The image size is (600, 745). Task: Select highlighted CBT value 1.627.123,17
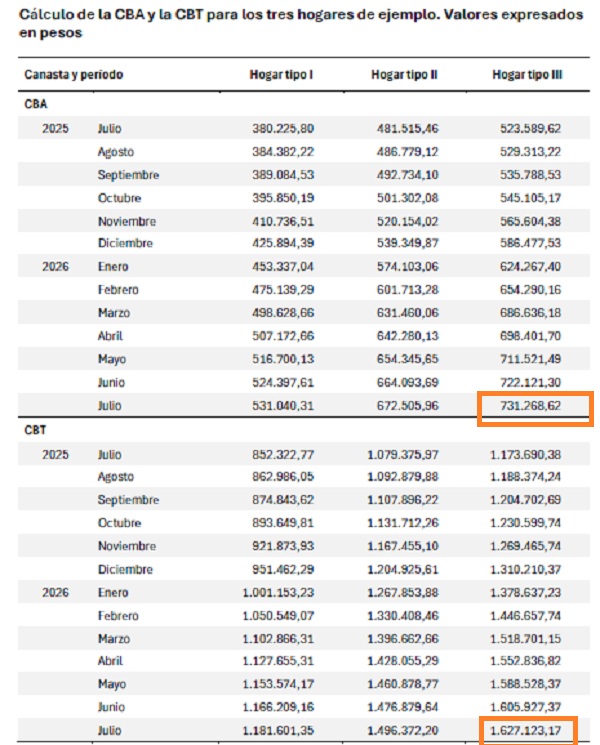coord(525,730)
